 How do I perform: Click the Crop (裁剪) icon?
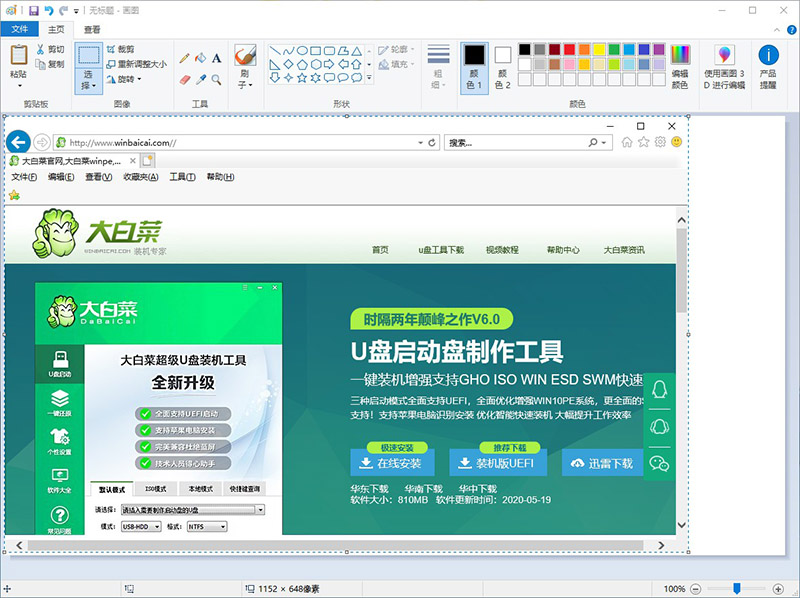(x=110, y=49)
